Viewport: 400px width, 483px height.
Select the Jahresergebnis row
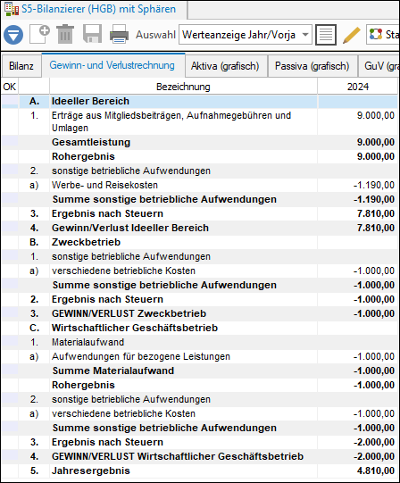(x=199, y=471)
